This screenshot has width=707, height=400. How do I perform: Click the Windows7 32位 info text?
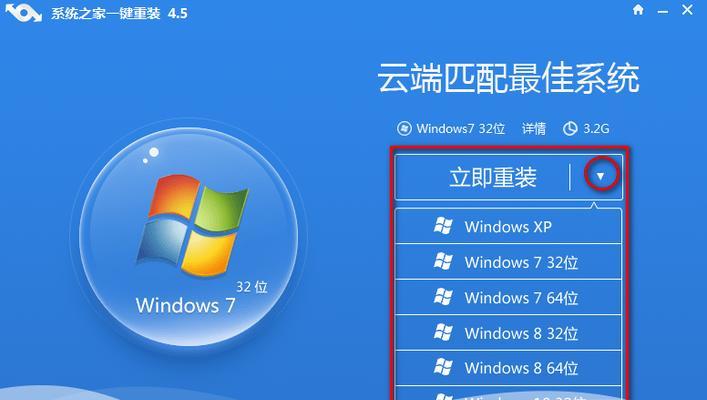pyautogui.click(x=460, y=129)
